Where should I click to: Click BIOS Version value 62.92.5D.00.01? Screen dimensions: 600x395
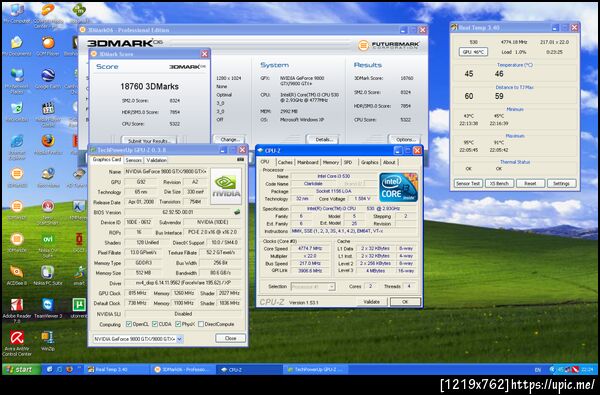click(x=178, y=212)
